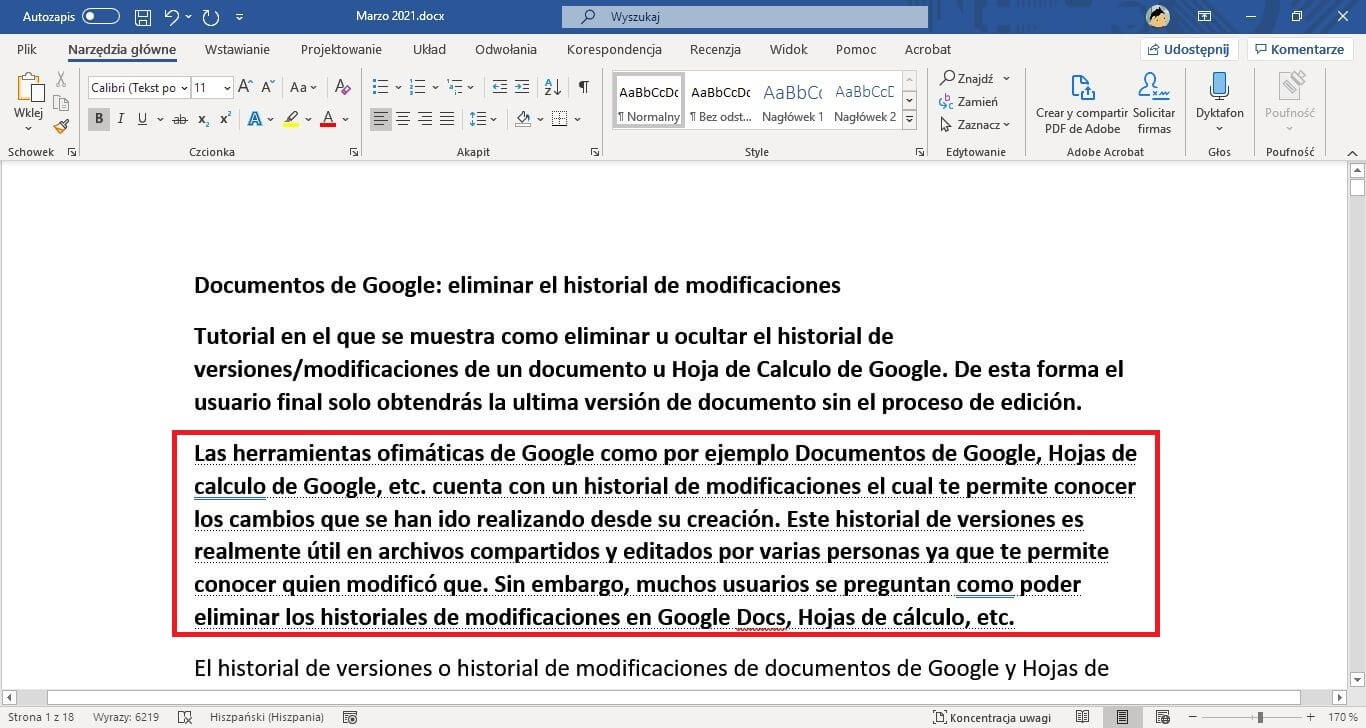Click in the Wyszukaj search box
The height and width of the screenshot is (728, 1366).
(x=745, y=17)
